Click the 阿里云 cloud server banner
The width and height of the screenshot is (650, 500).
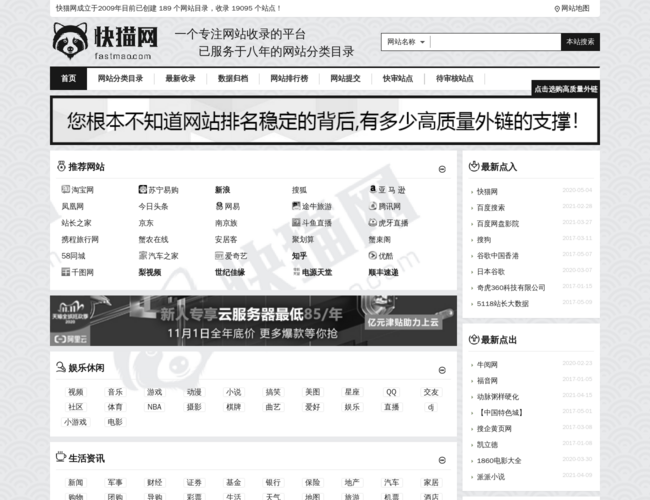[x=253, y=320]
